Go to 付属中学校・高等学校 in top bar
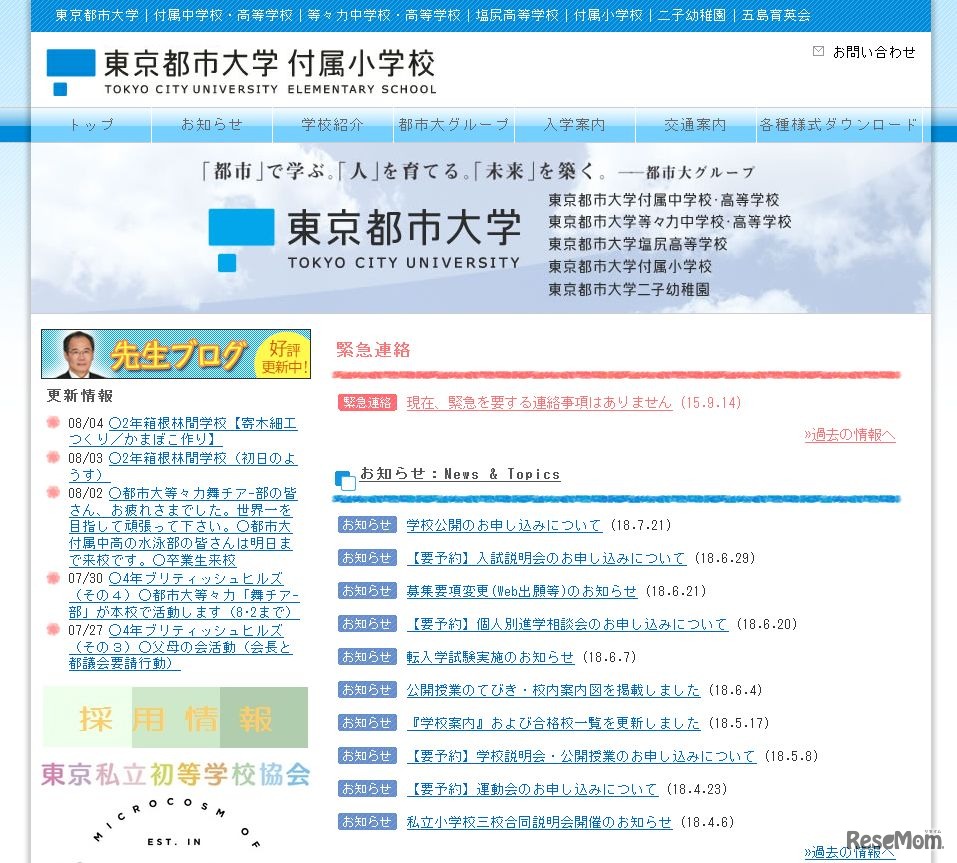This screenshot has height=863, width=957. click(223, 15)
